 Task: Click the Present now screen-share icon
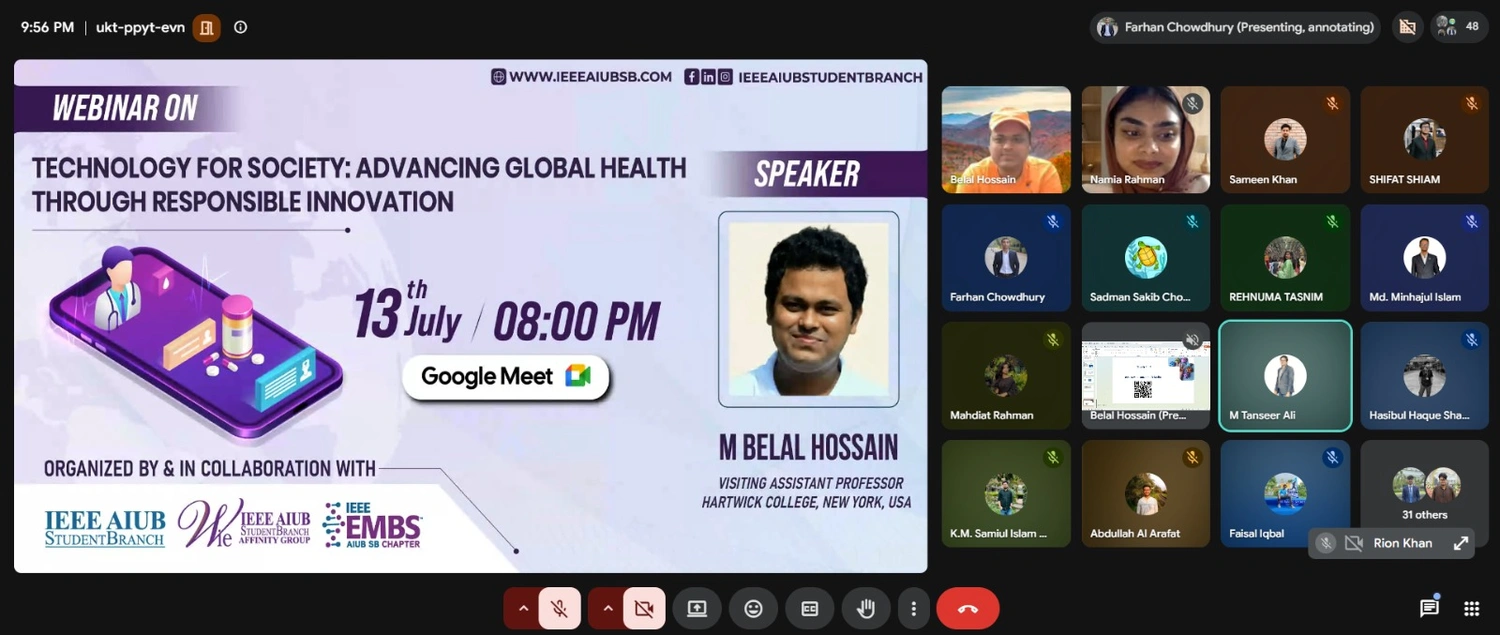(697, 608)
